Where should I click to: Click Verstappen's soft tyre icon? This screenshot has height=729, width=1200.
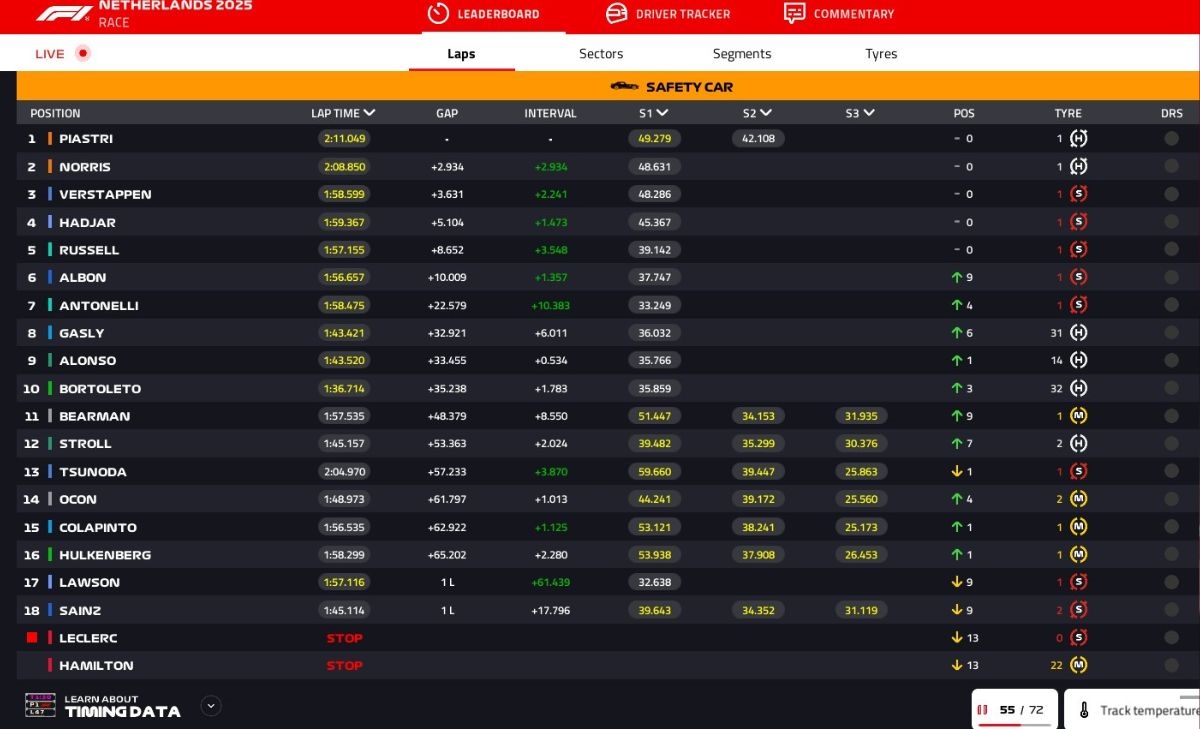click(x=1078, y=194)
